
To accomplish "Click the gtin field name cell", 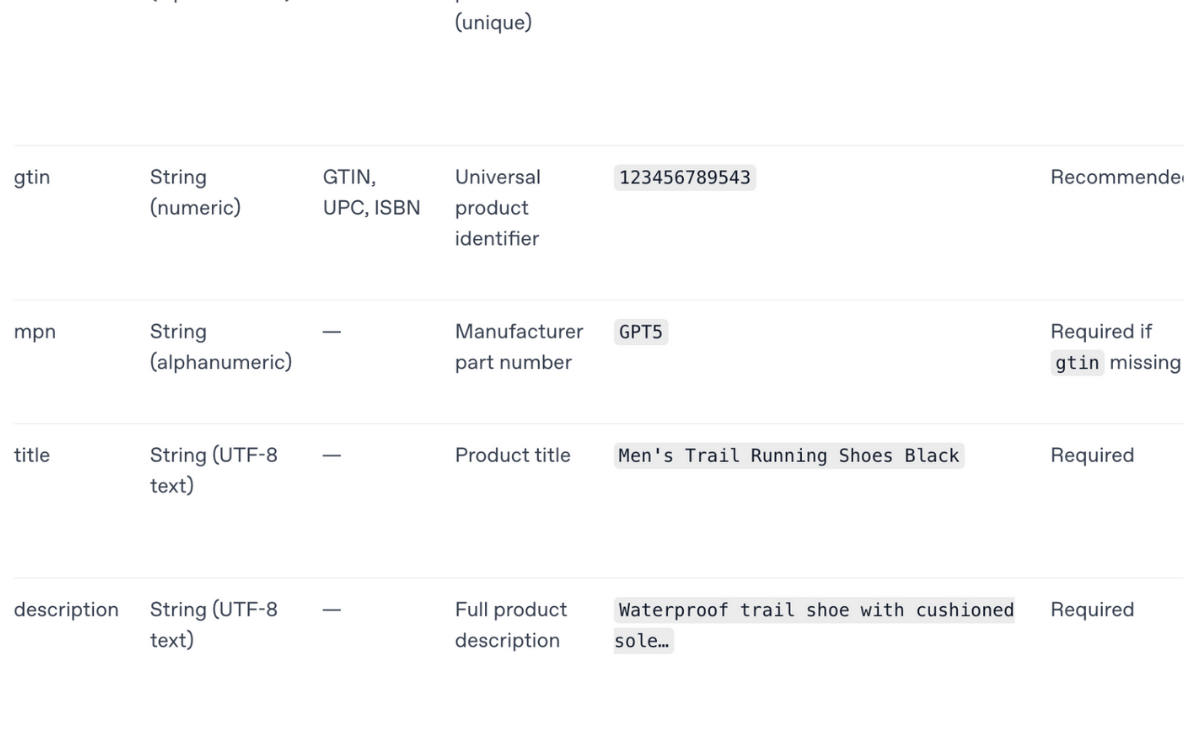I will pyautogui.click(x=32, y=178).
